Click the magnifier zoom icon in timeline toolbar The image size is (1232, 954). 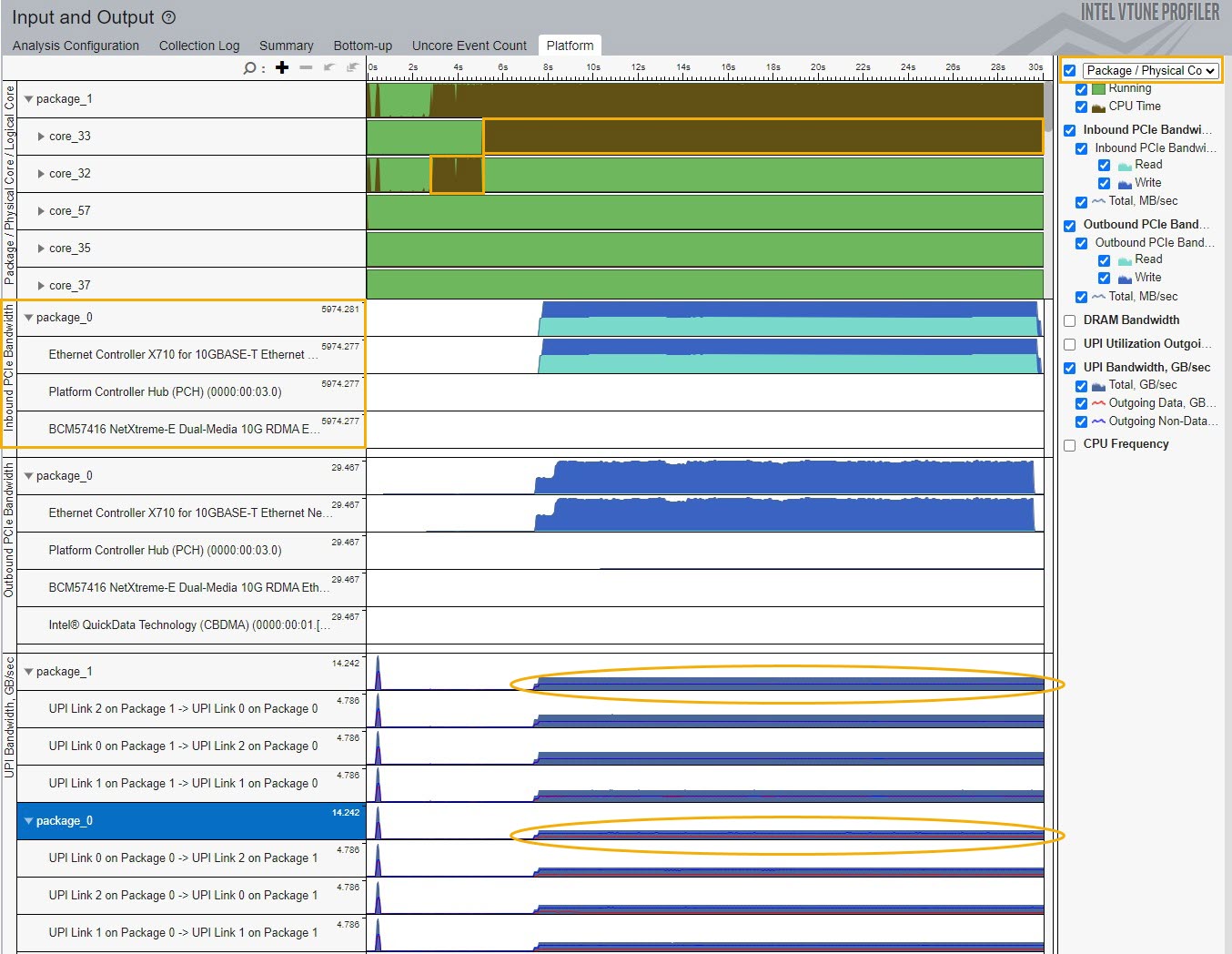point(249,68)
